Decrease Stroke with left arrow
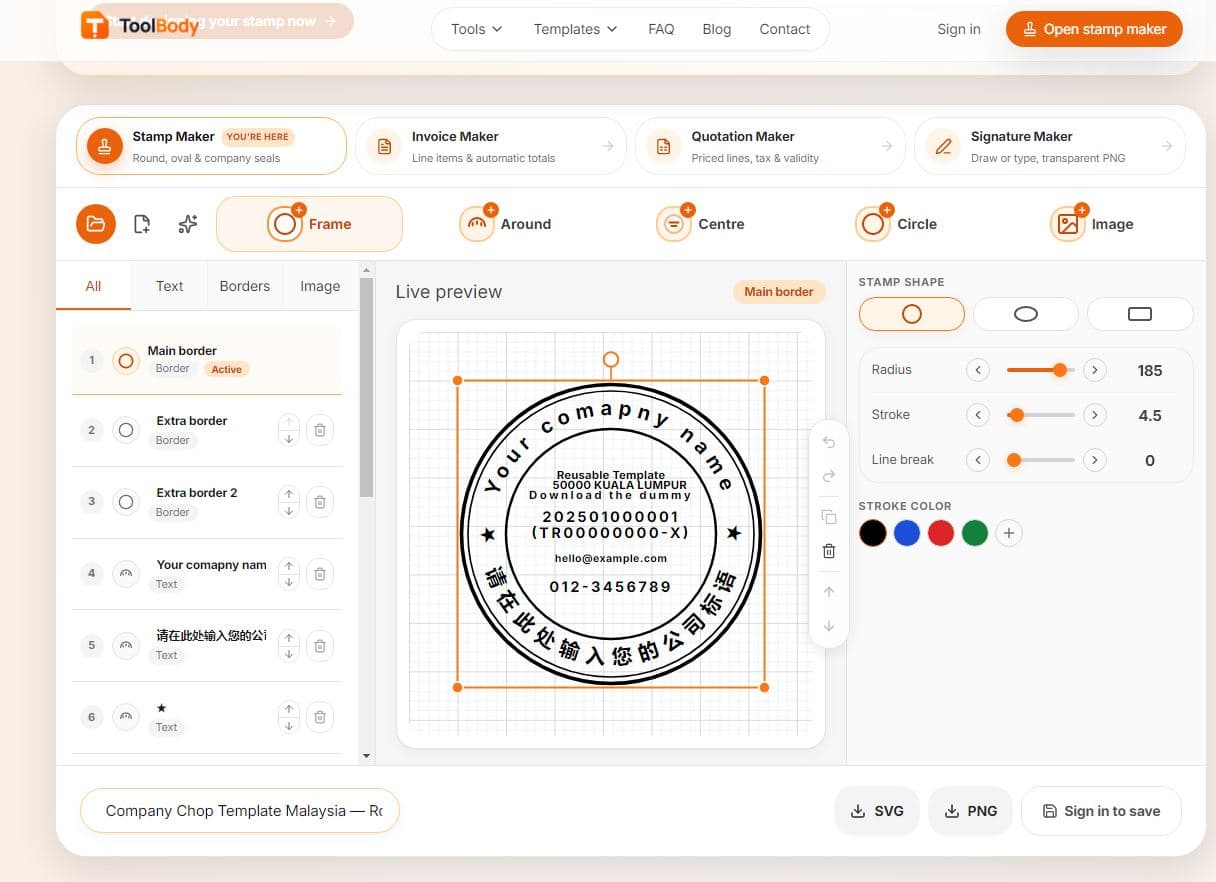Image resolution: width=1216 pixels, height=882 pixels. 978,415
